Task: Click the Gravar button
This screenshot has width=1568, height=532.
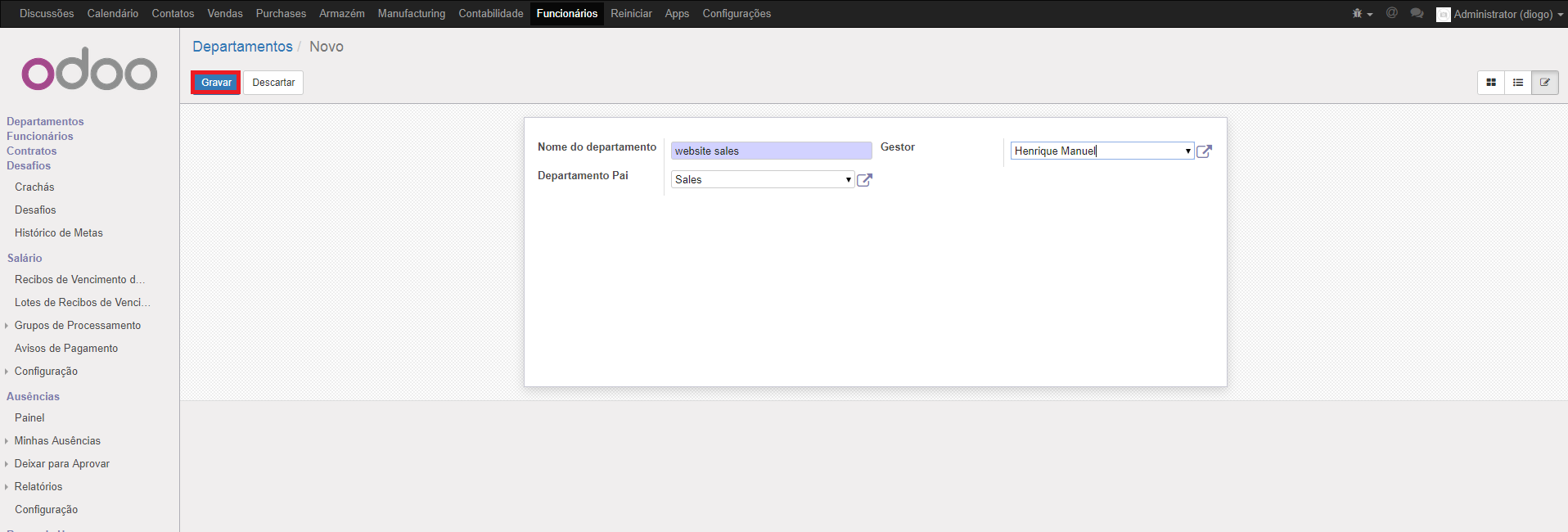Action: tap(216, 83)
